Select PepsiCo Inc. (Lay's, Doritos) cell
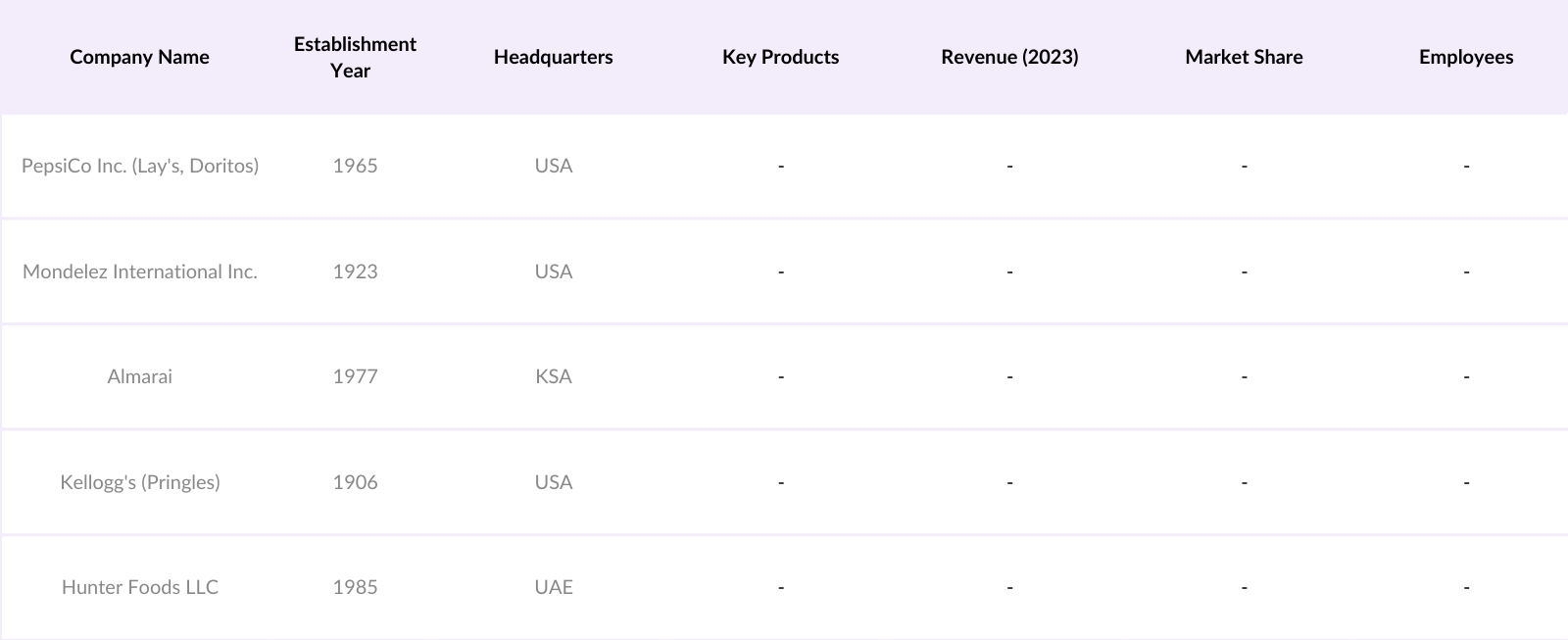The image size is (1568, 640). [140, 166]
